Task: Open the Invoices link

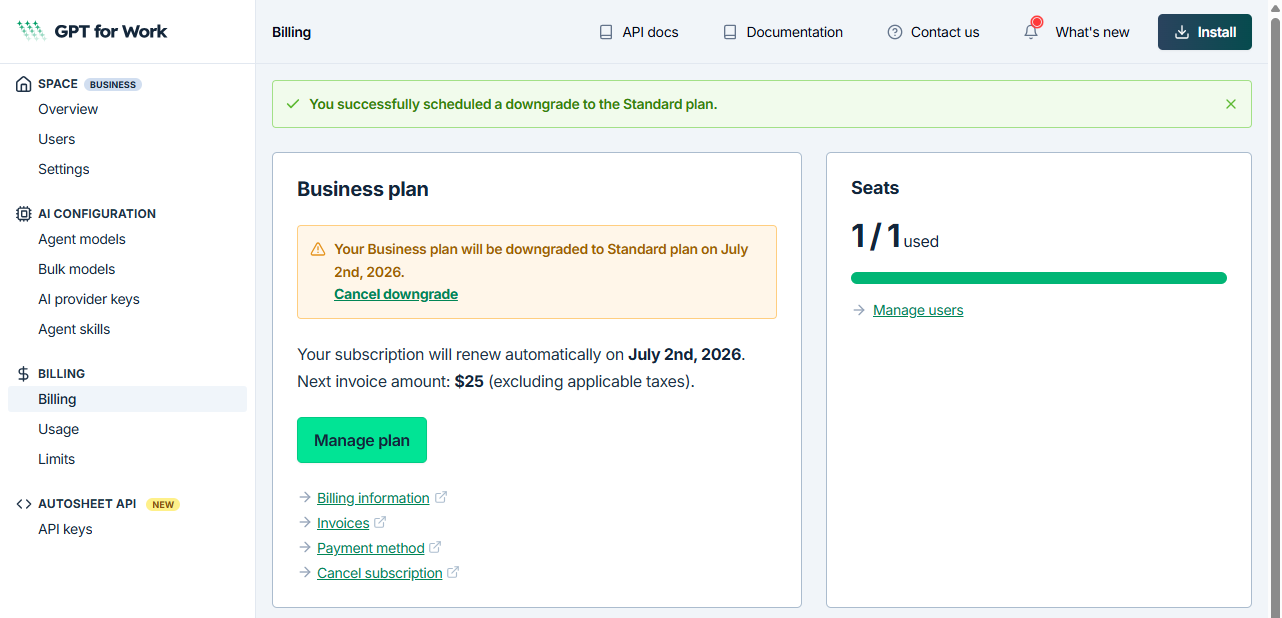Action: point(343,523)
